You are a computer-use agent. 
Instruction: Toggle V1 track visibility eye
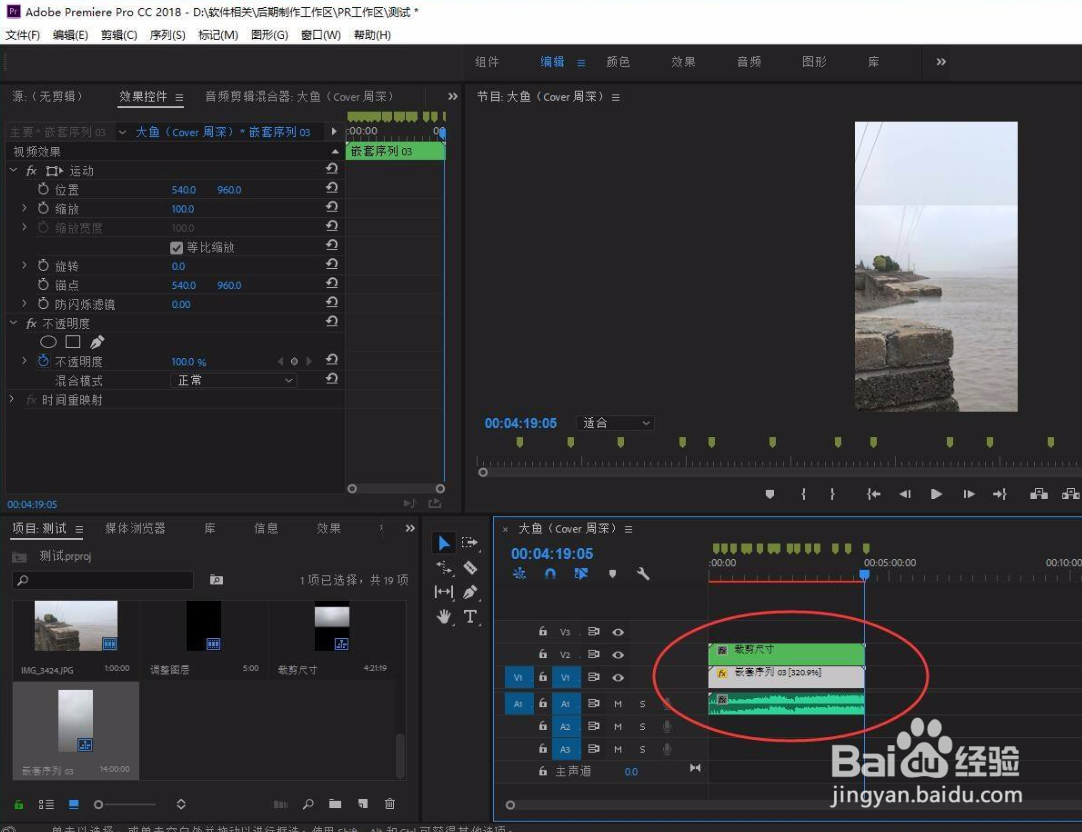[618, 677]
